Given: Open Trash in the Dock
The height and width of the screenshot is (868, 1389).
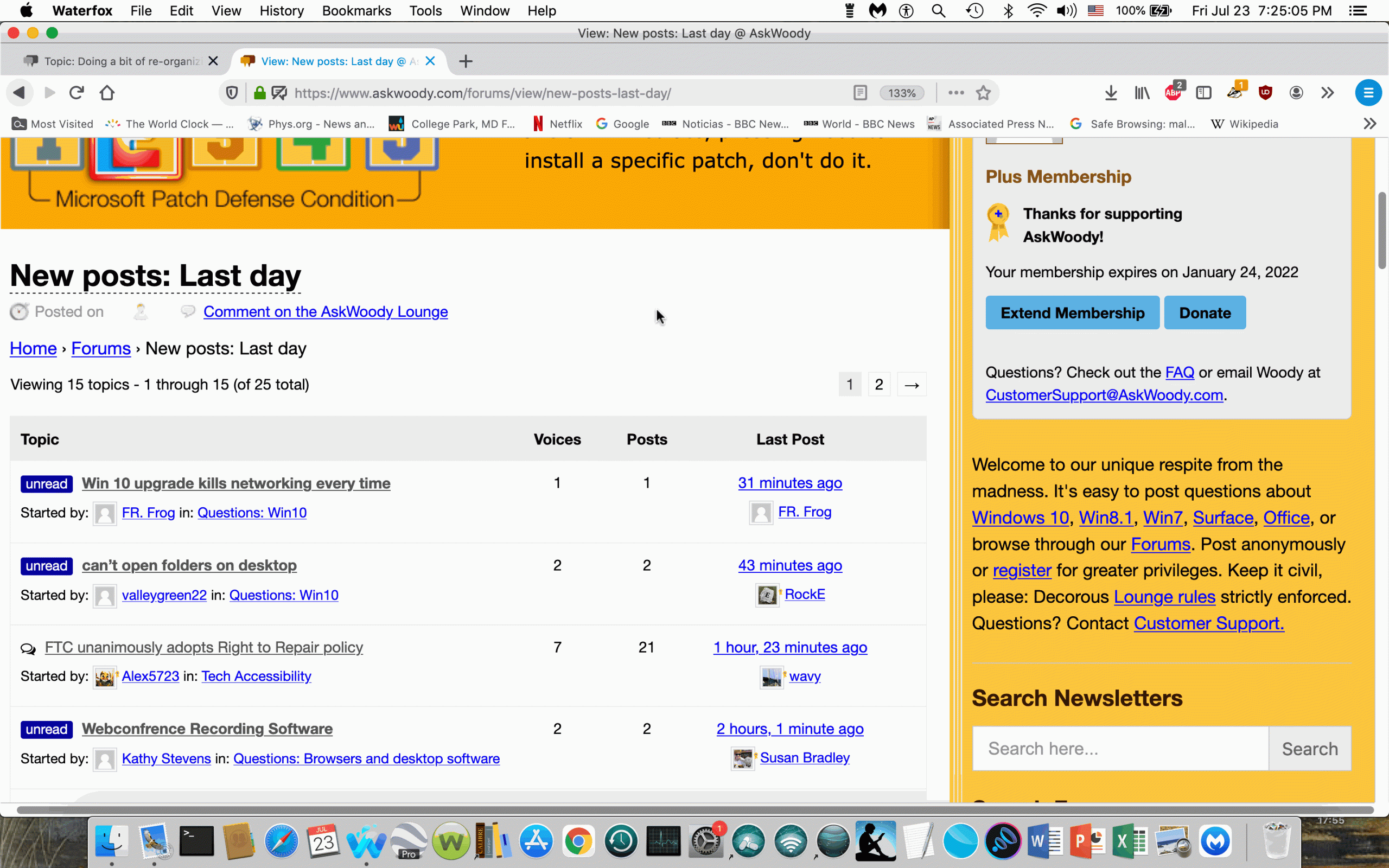Looking at the screenshot, I should pos(1277,841).
